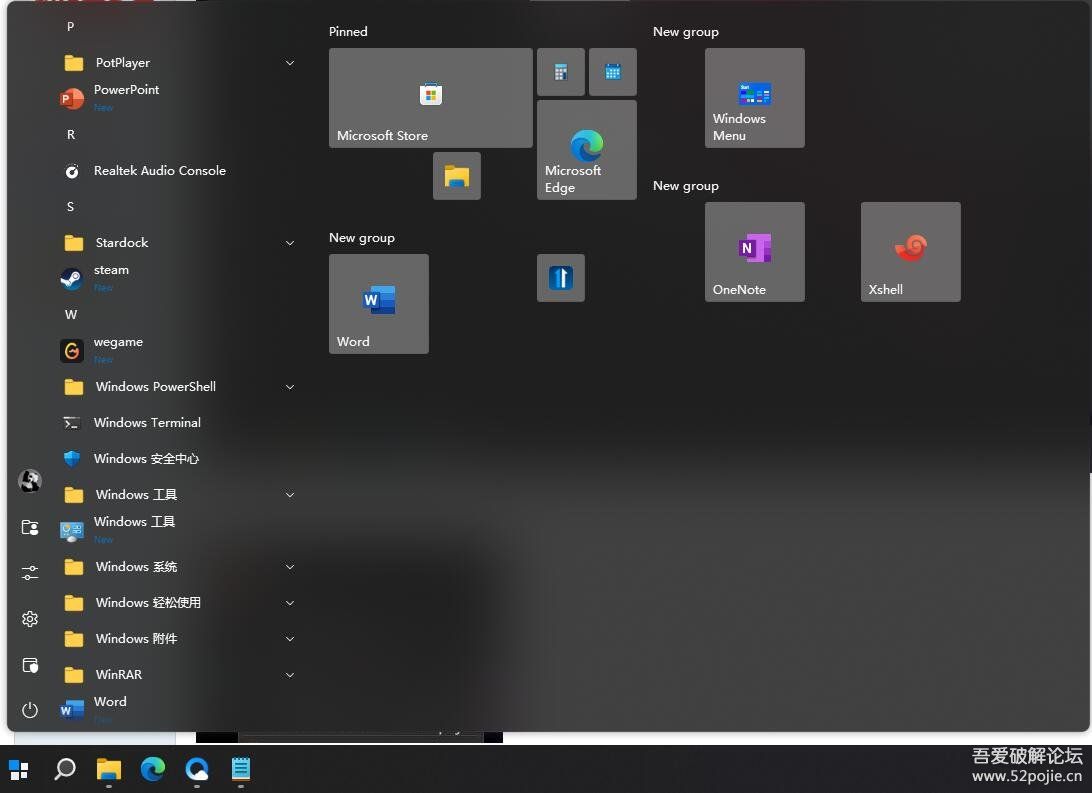Open the Windows Menu tile
Image resolution: width=1092 pixels, height=793 pixels.
point(755,97)
